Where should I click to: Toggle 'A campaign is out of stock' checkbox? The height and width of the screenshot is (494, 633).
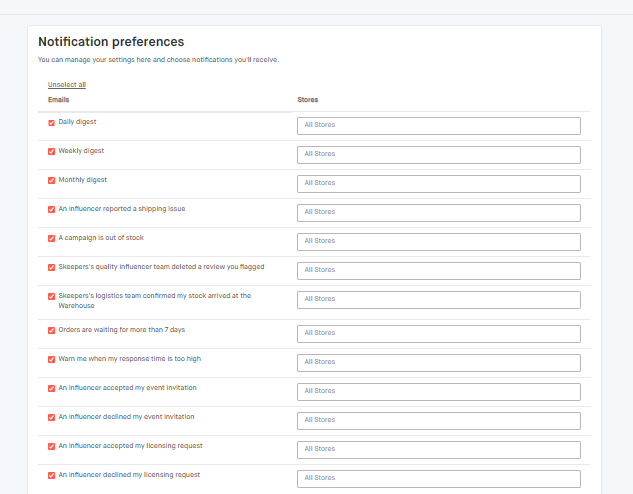click(52, 239)
